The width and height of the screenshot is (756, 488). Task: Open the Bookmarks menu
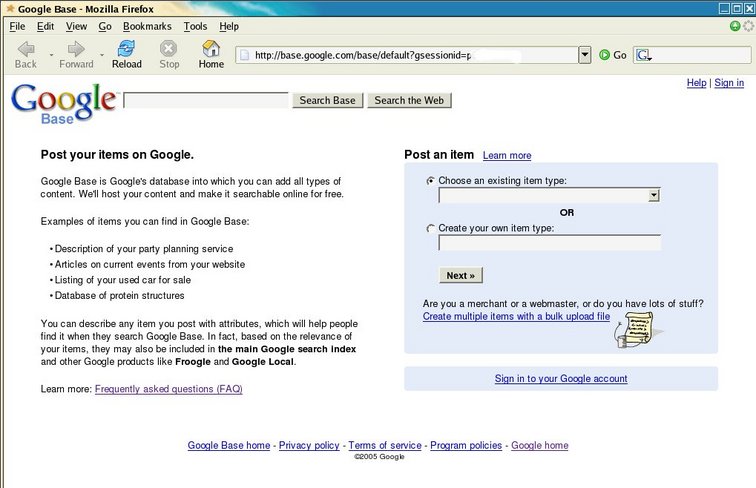tap(147, 27)
